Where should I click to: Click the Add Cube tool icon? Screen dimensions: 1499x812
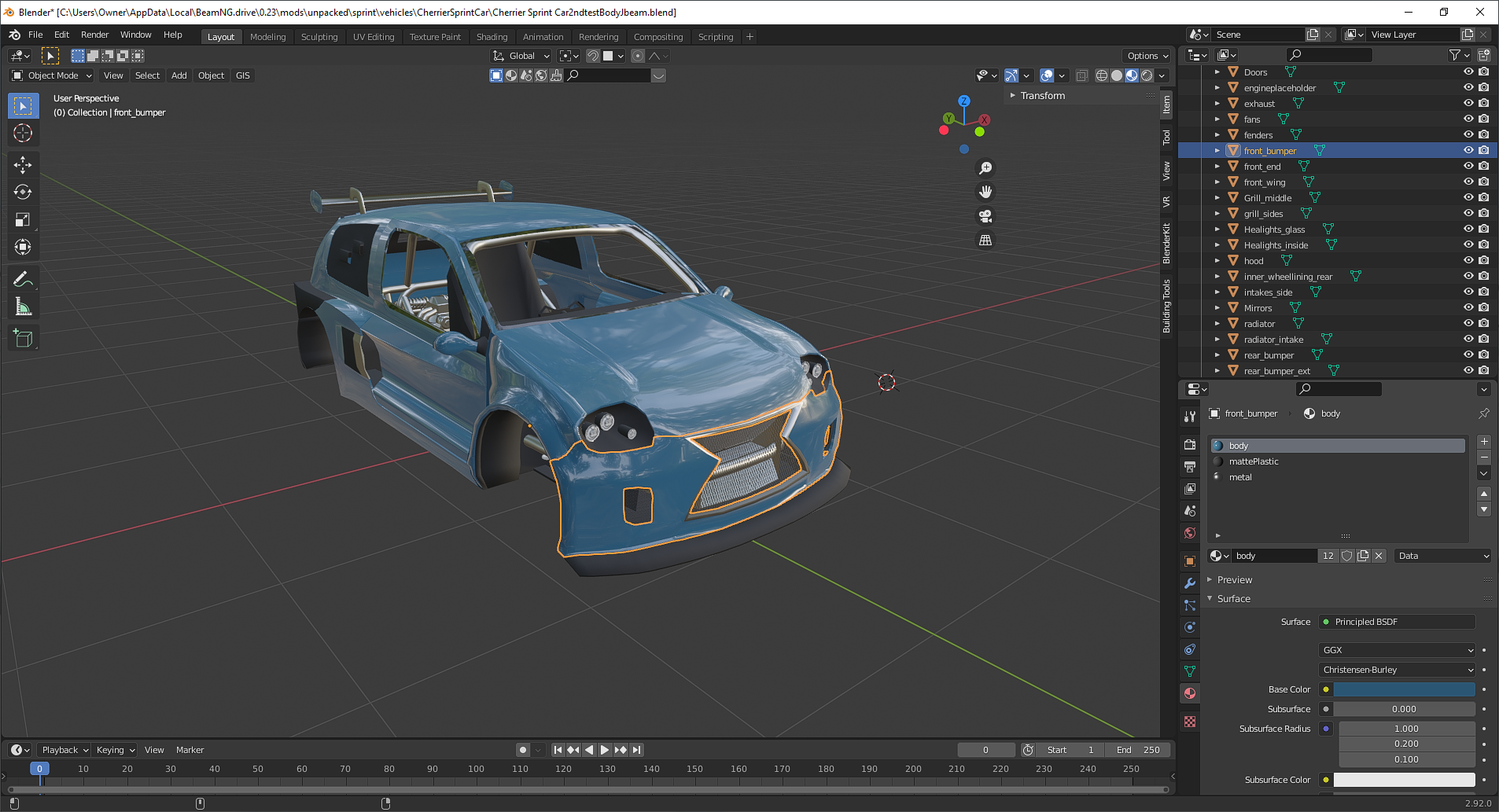pyautogui.click(x=23, y=339)
